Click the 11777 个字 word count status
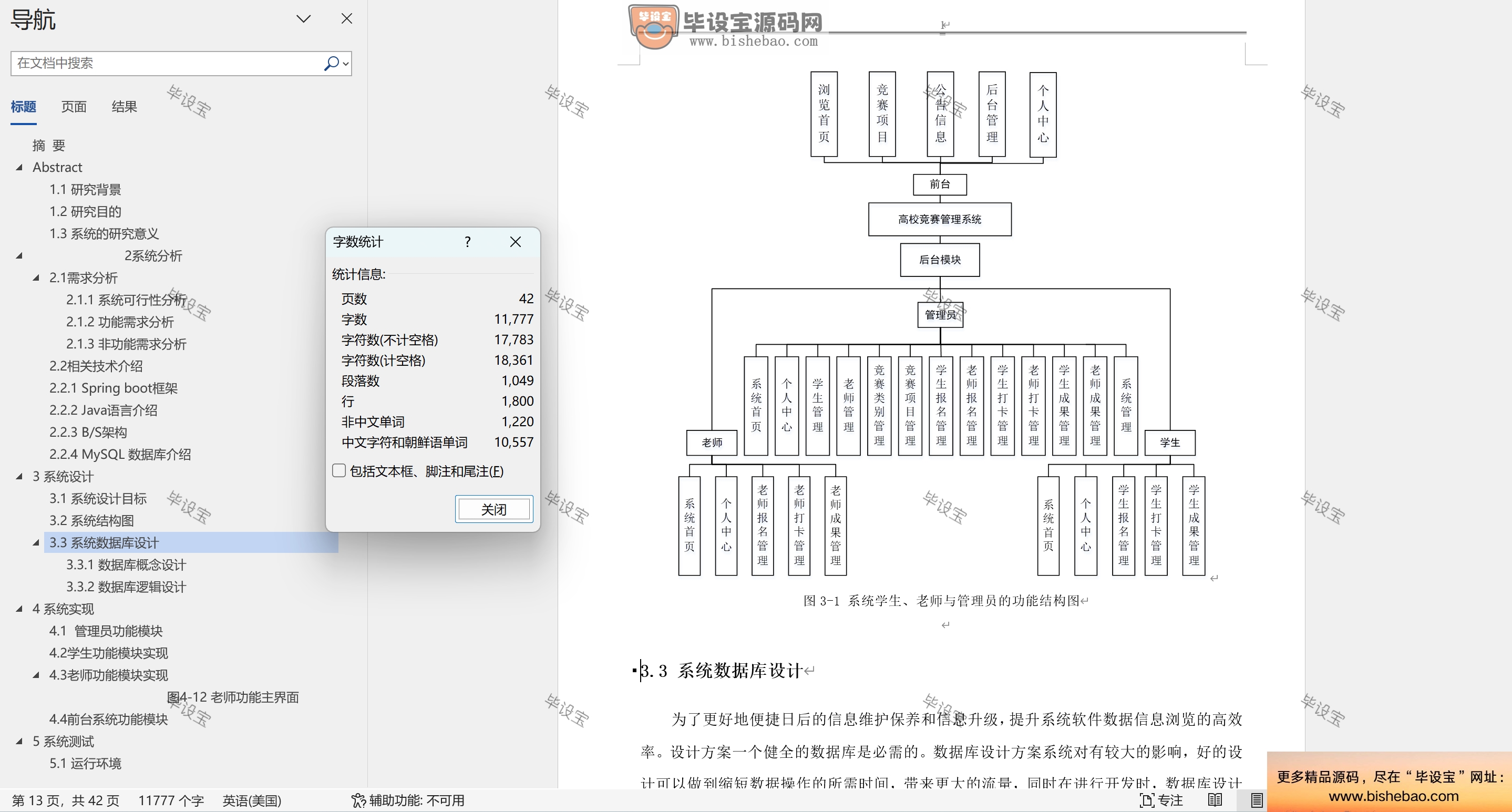The image size is (1512, 812). pos(171,800)
